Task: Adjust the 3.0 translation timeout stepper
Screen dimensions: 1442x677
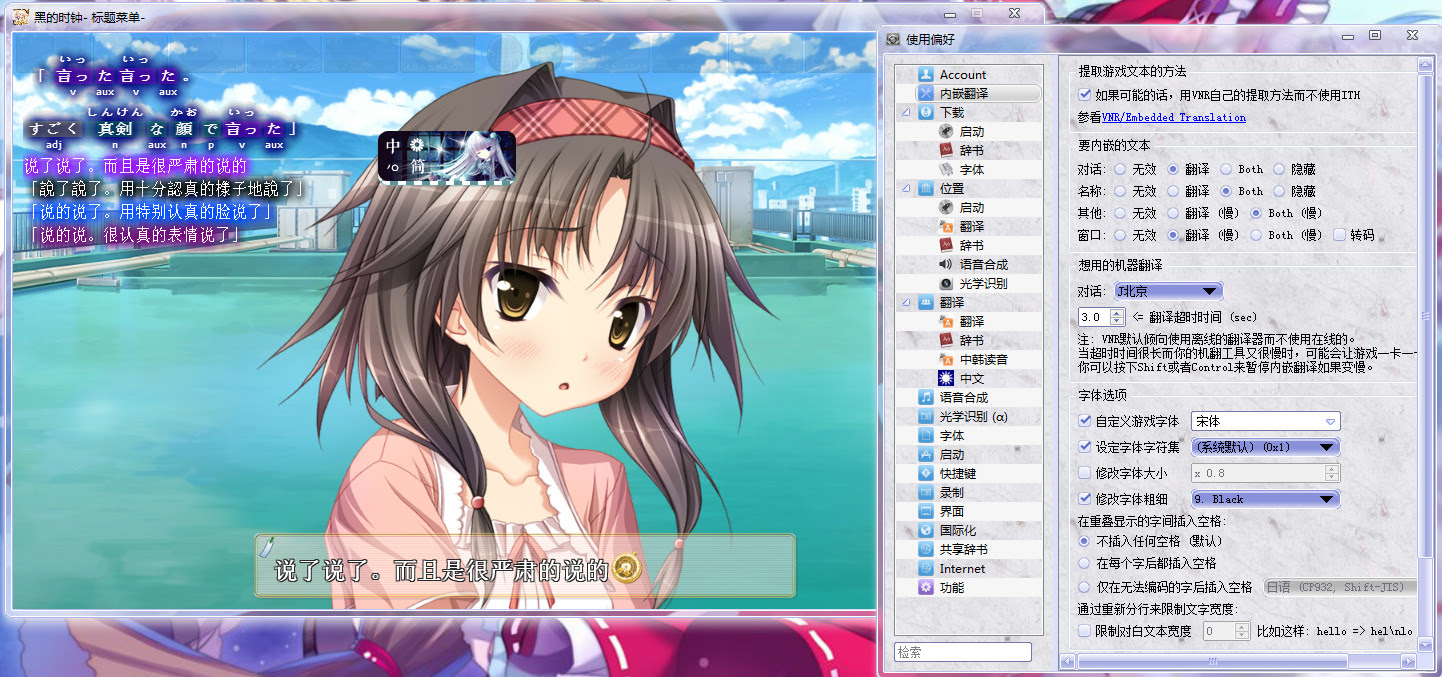Action: coord(1118,317)
